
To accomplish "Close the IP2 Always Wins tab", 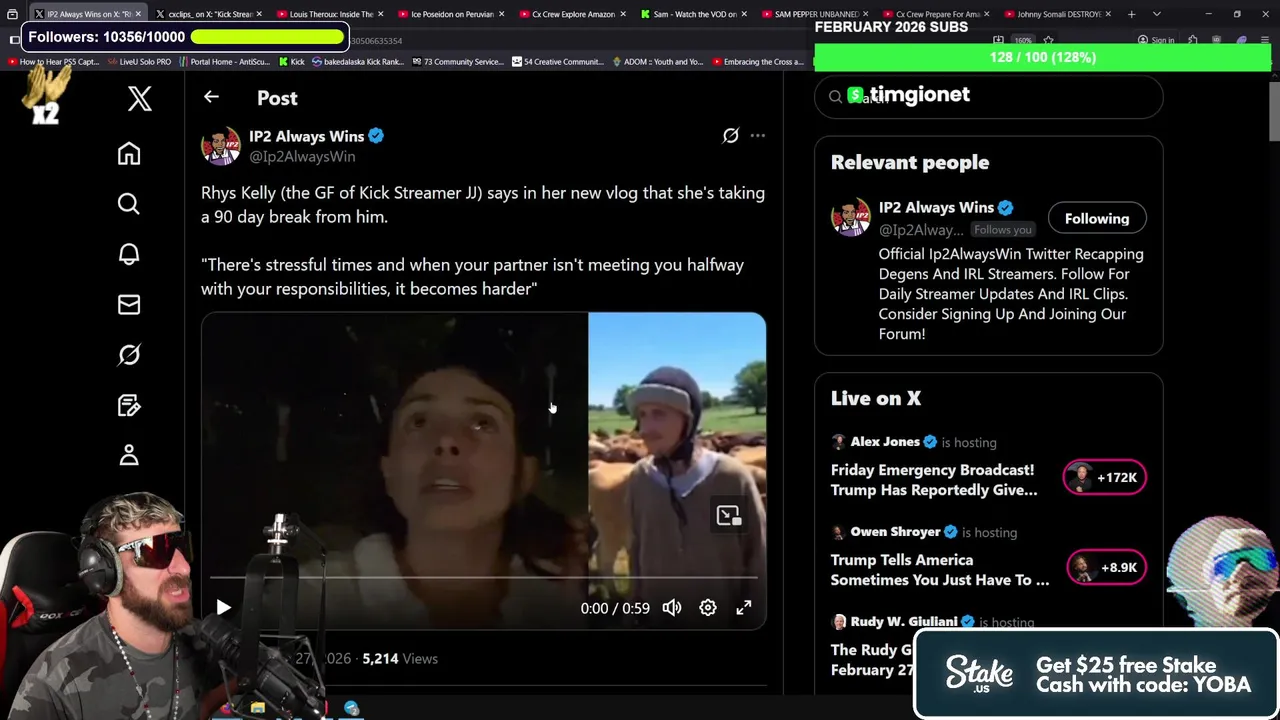I will 138,14.
